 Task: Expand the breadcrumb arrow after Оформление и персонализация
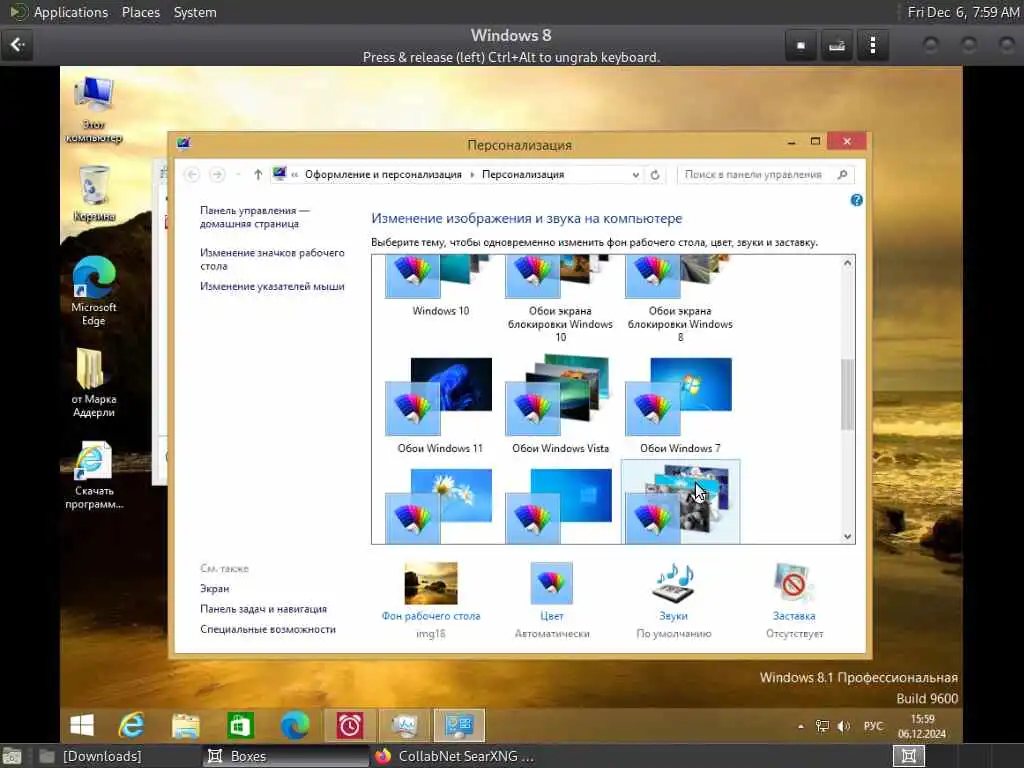tap(472, 175)
